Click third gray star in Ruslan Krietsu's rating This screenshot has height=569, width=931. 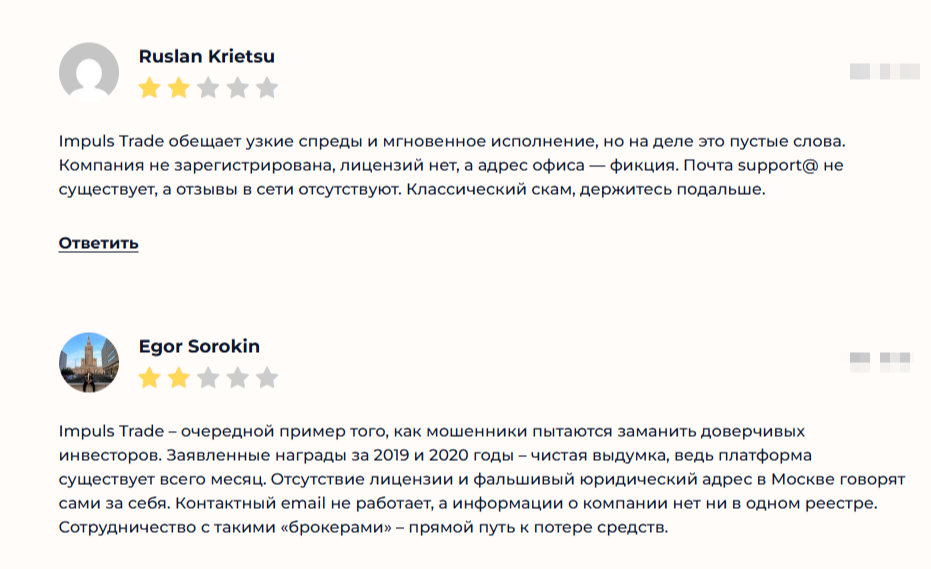[x=208, y=88]
